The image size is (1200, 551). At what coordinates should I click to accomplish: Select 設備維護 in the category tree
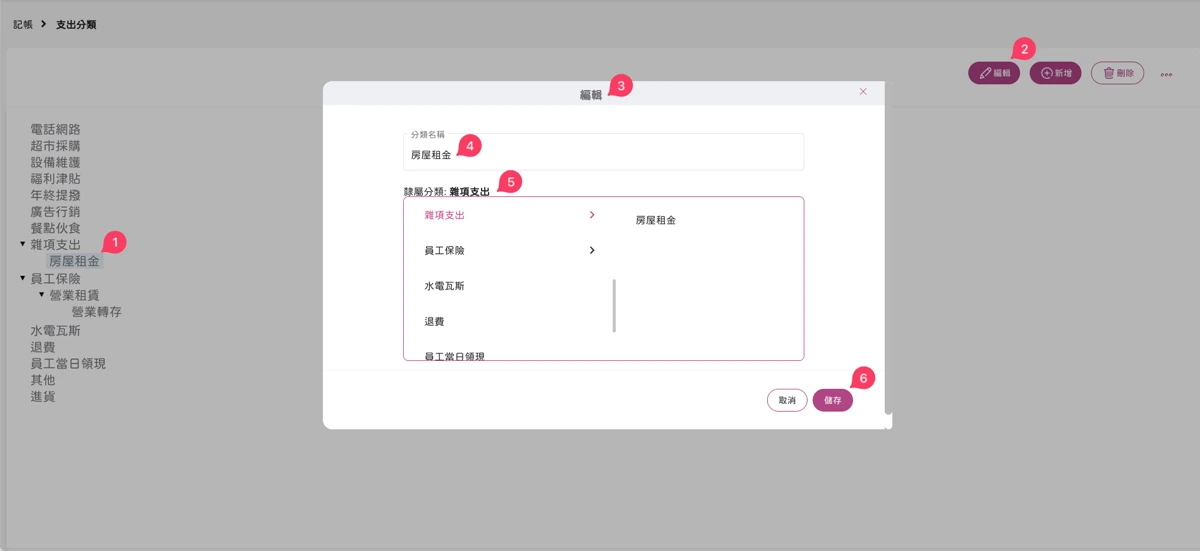click(x=55, y=162)
